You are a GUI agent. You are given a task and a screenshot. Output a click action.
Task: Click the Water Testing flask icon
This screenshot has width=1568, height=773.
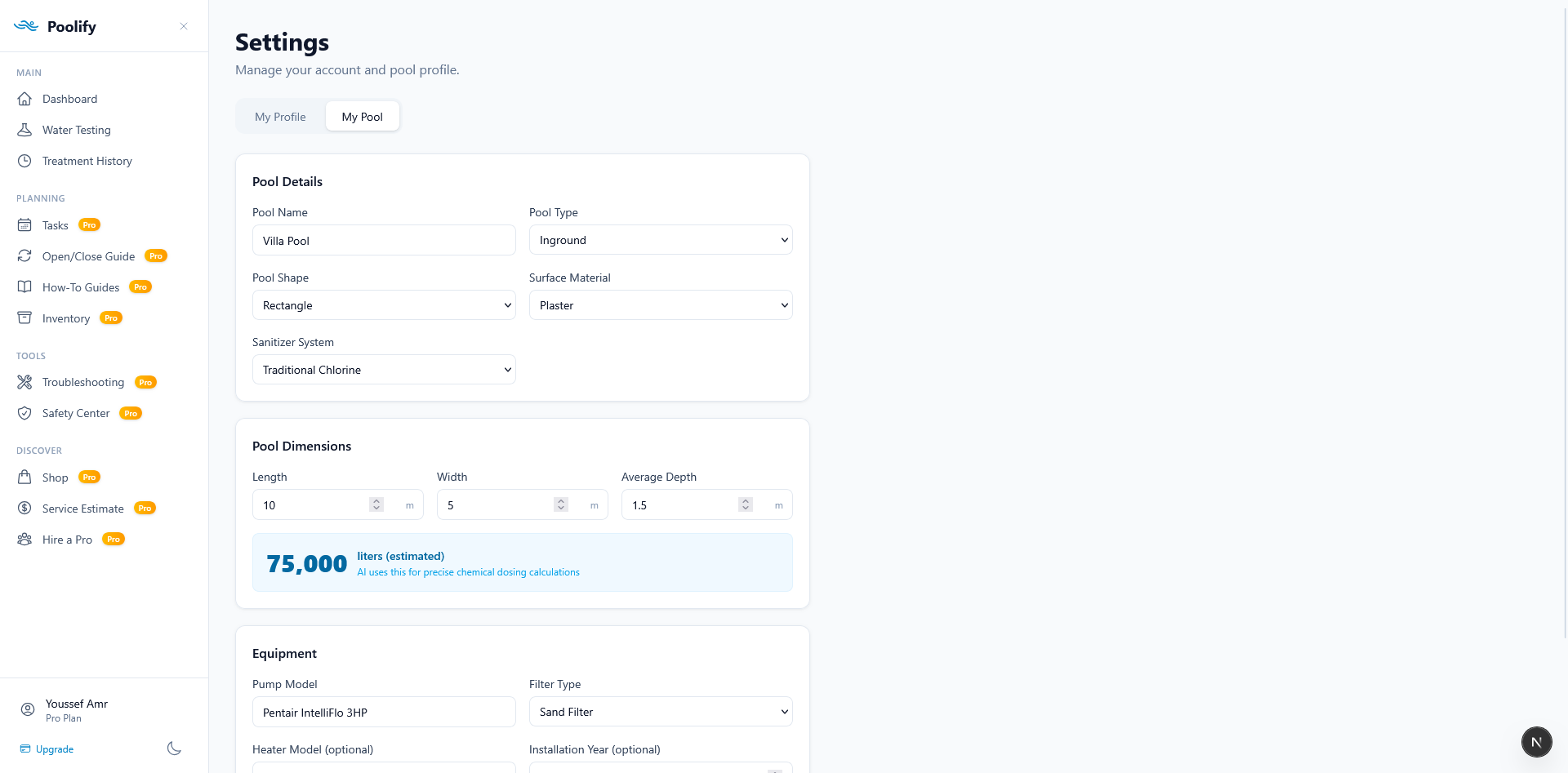[x=24, y=130]
